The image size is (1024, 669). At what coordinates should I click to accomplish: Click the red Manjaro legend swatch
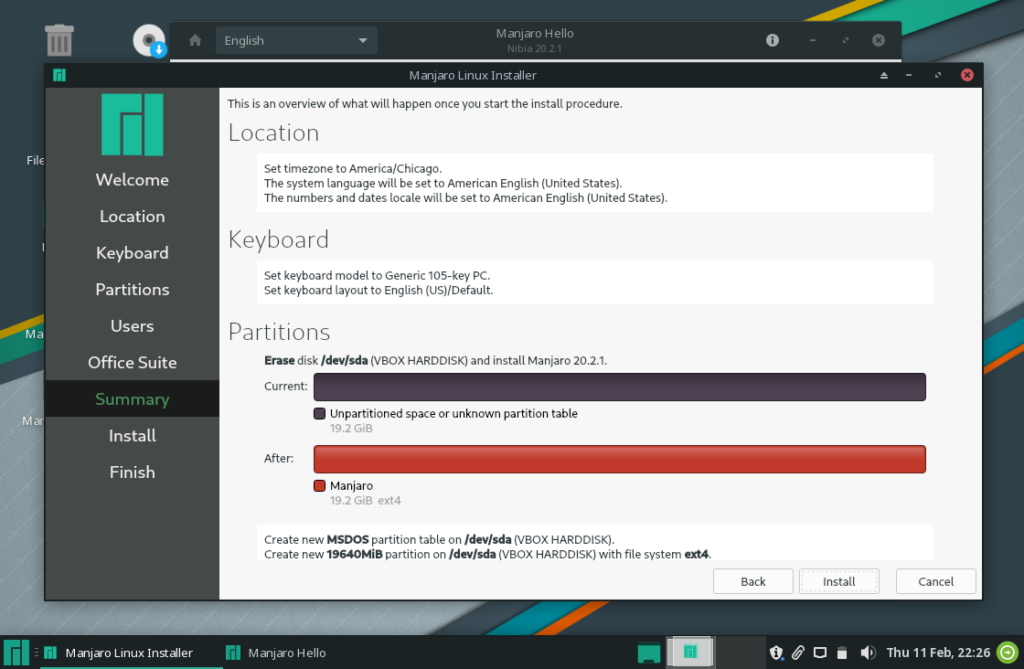[319, 485]
